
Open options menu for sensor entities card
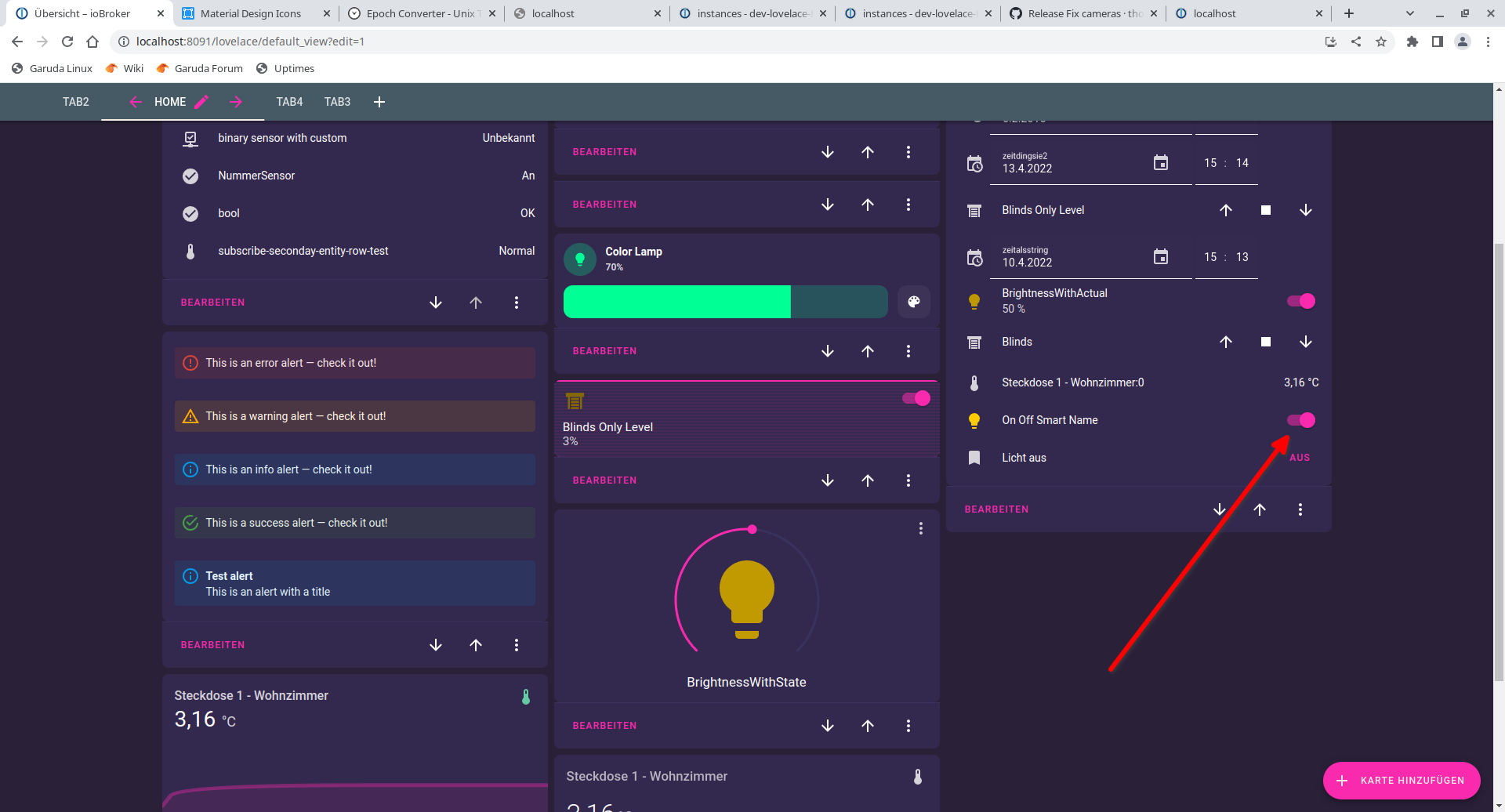(517, 303)
